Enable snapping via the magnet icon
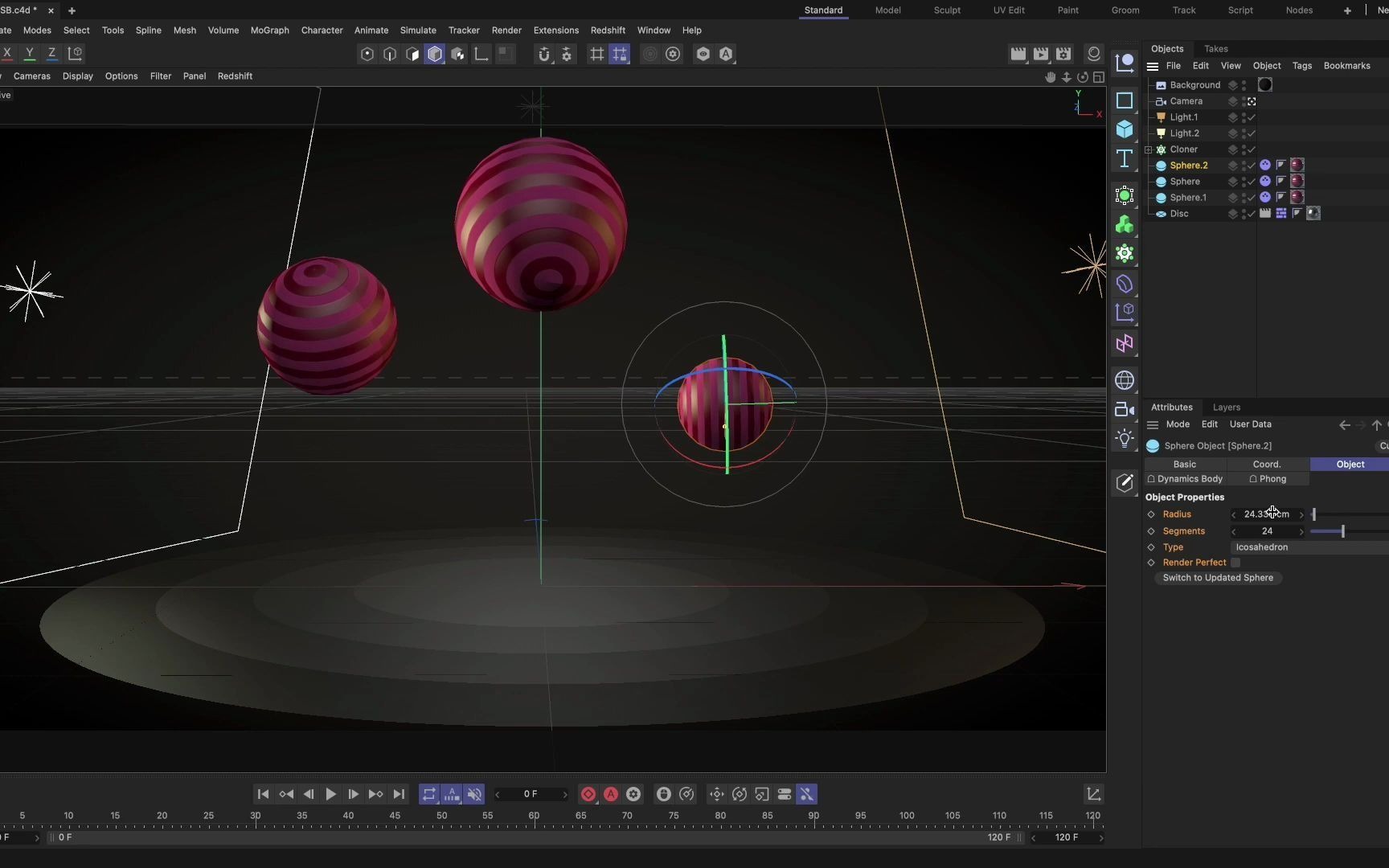 point(544,54)
